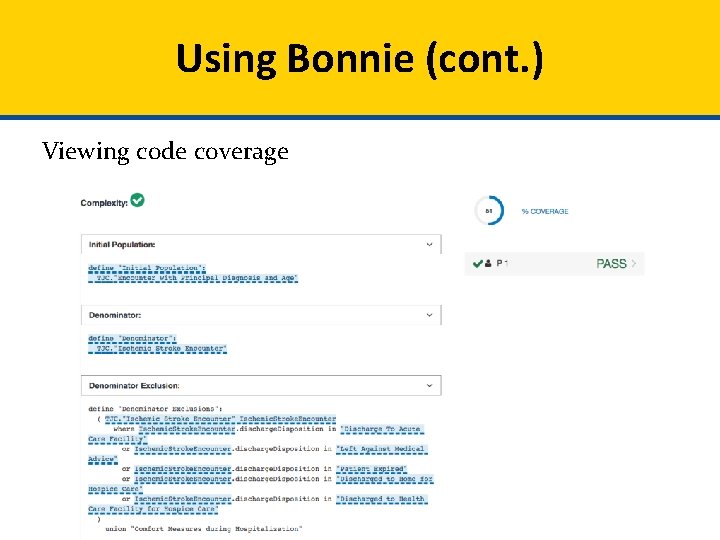720x540 pixels.
Task: Click union "Comfort Measures during Hospitalization" line
Action: 204,529
